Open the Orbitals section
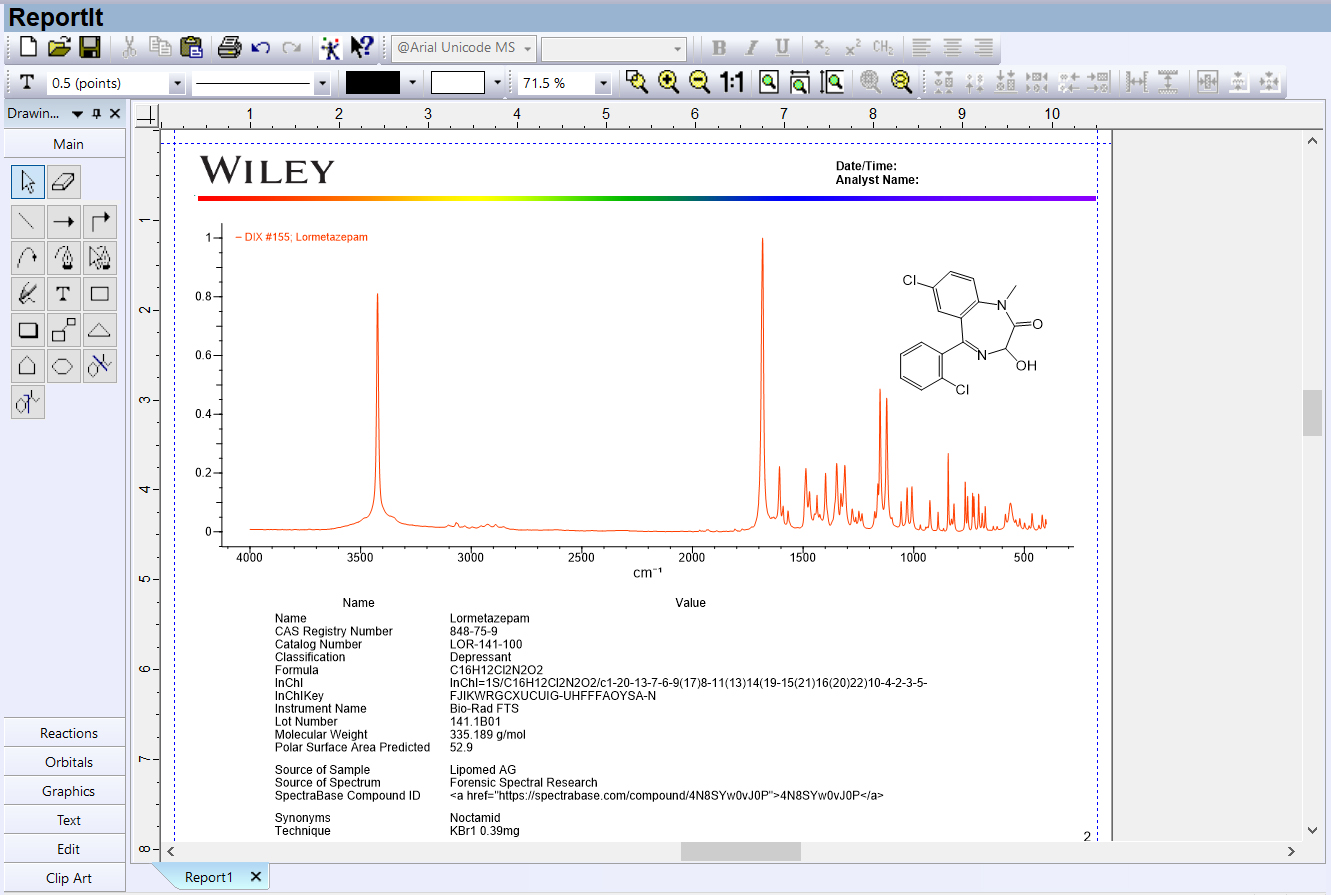The image size is (1331, 895). [x=68, y=762]
